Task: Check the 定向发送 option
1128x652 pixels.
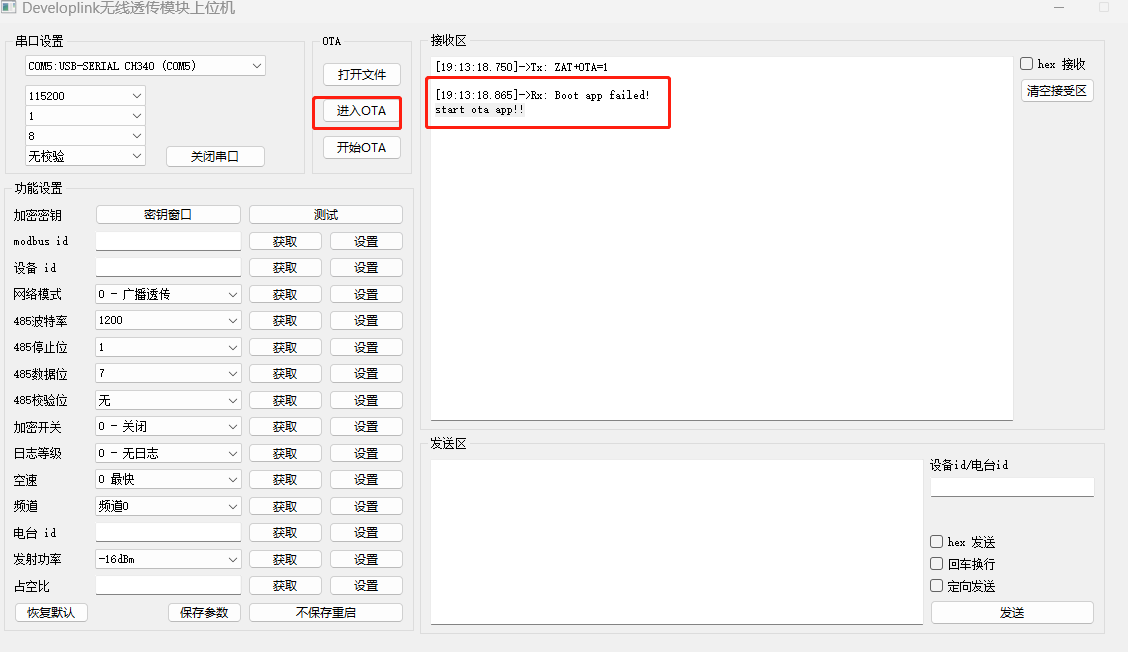Action: pos(937,586)
